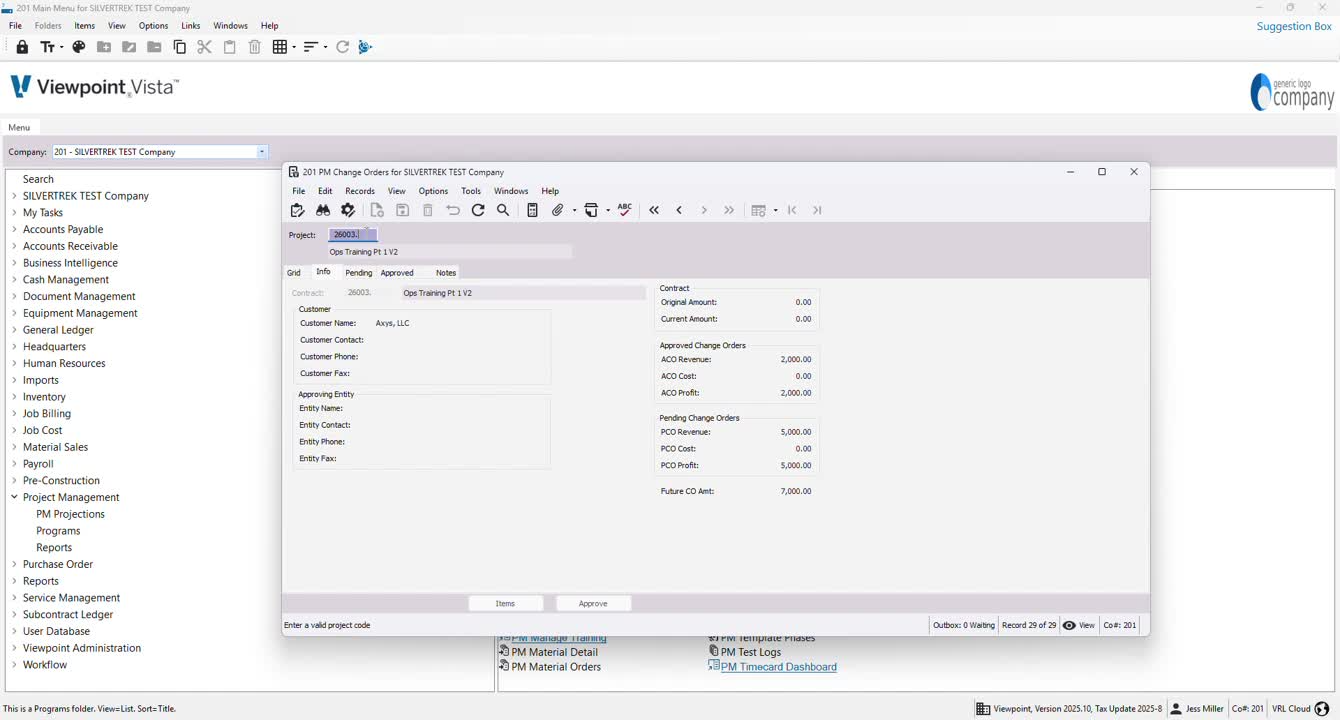
Task: Open the color palette theme icon
Action: (x=79, y=47)
